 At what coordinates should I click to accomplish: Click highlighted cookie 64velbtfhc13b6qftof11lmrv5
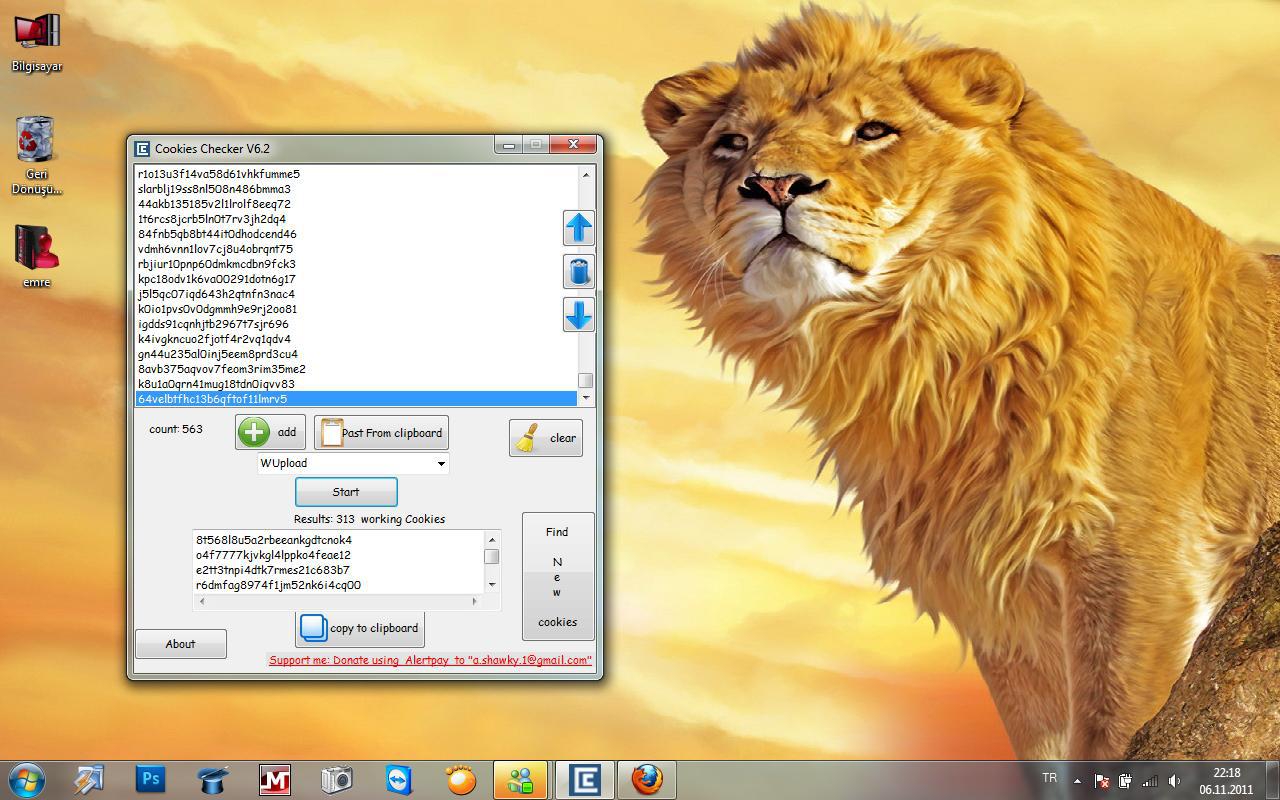(356, 399)
